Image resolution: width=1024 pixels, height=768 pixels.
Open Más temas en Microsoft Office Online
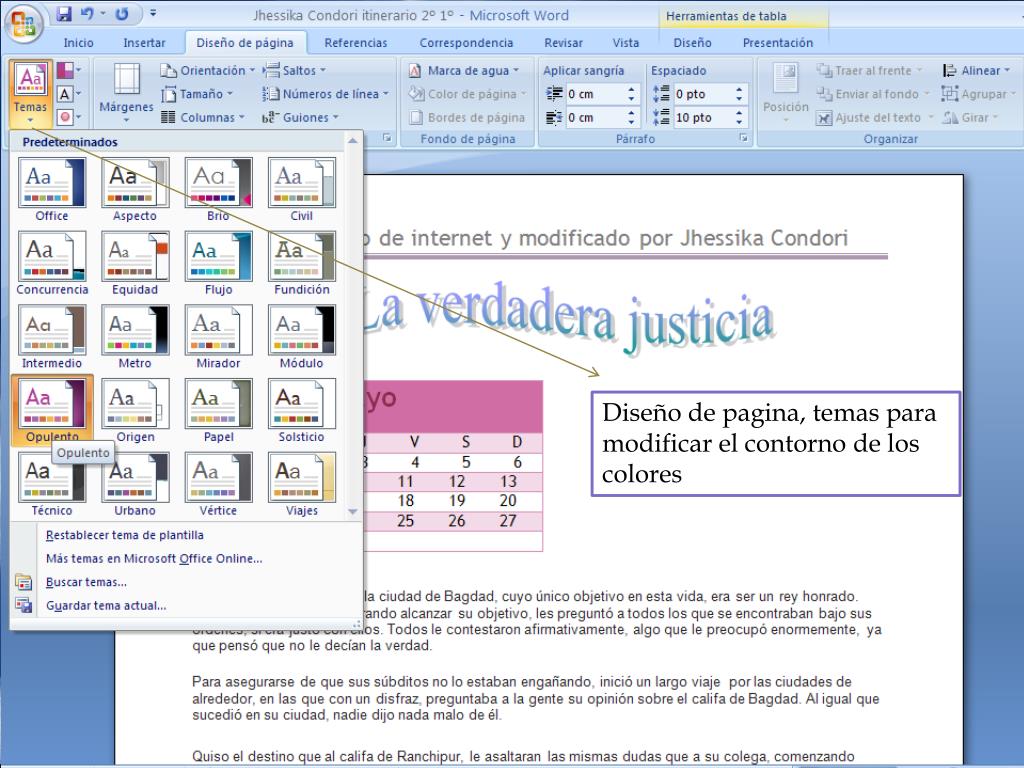pos(154,558)
